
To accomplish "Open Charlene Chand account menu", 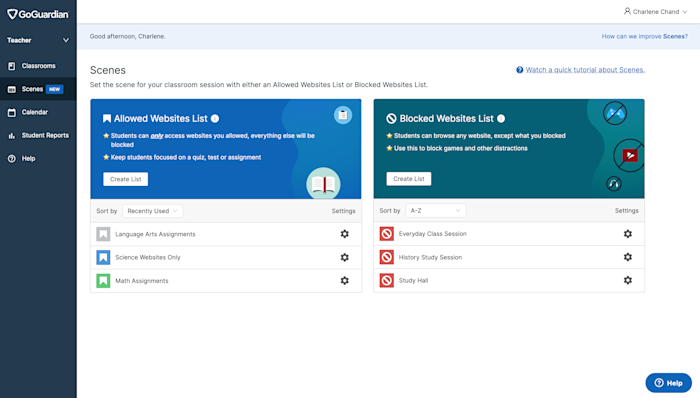I will pos(655,12).
